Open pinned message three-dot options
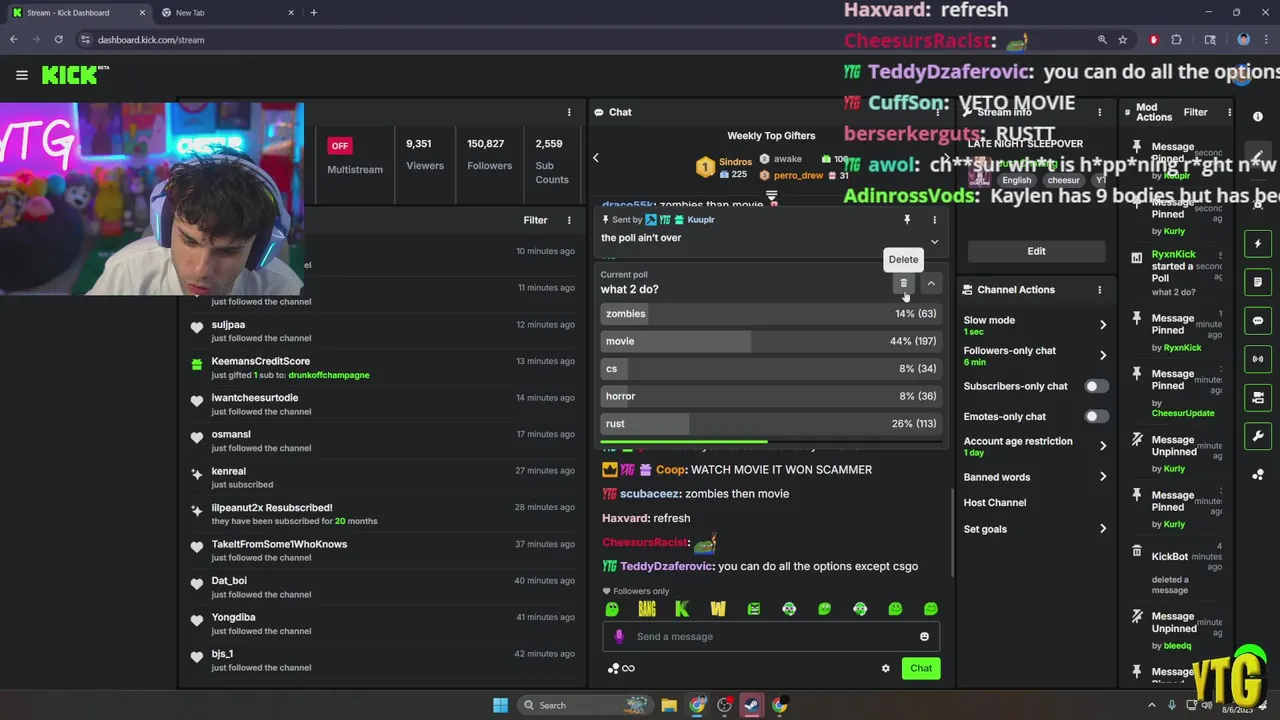Viewport: 1280px width, 720px height. coord(934,220)
